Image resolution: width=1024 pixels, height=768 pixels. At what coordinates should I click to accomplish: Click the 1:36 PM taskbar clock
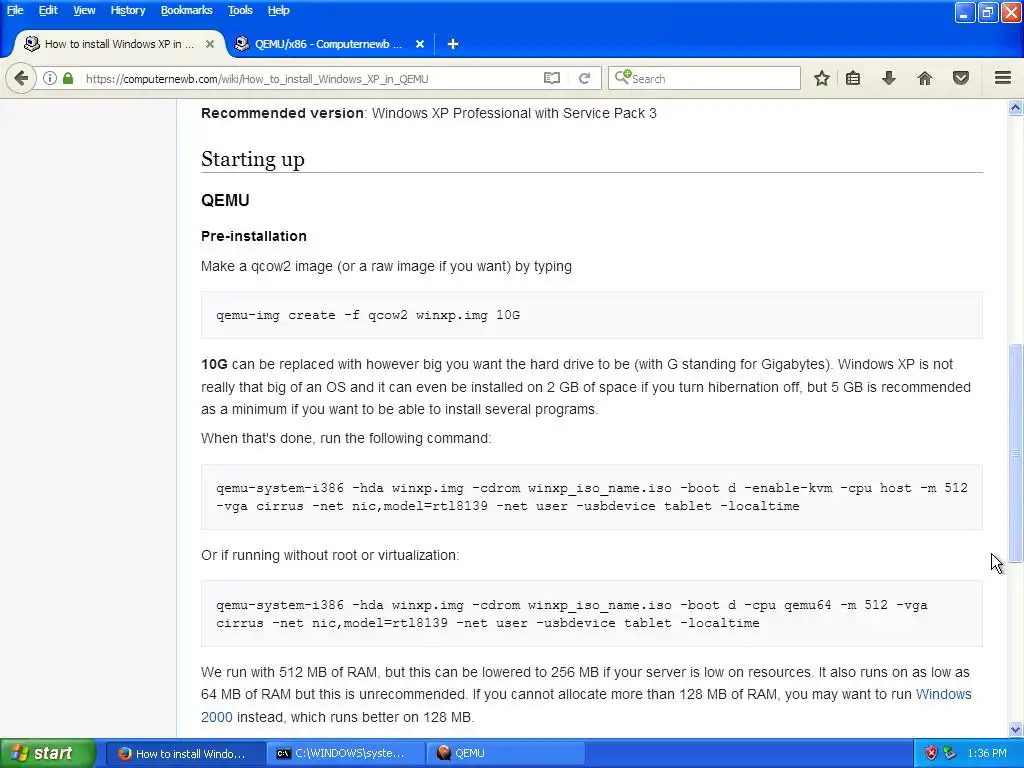pyautogui.click(x=987, y=753)
